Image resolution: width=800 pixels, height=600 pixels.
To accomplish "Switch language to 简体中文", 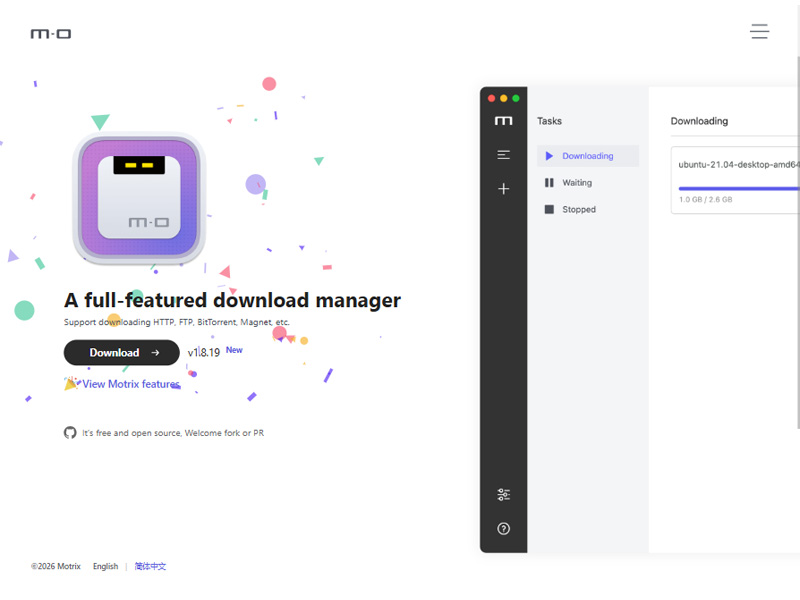I will [x=151, y=567].
